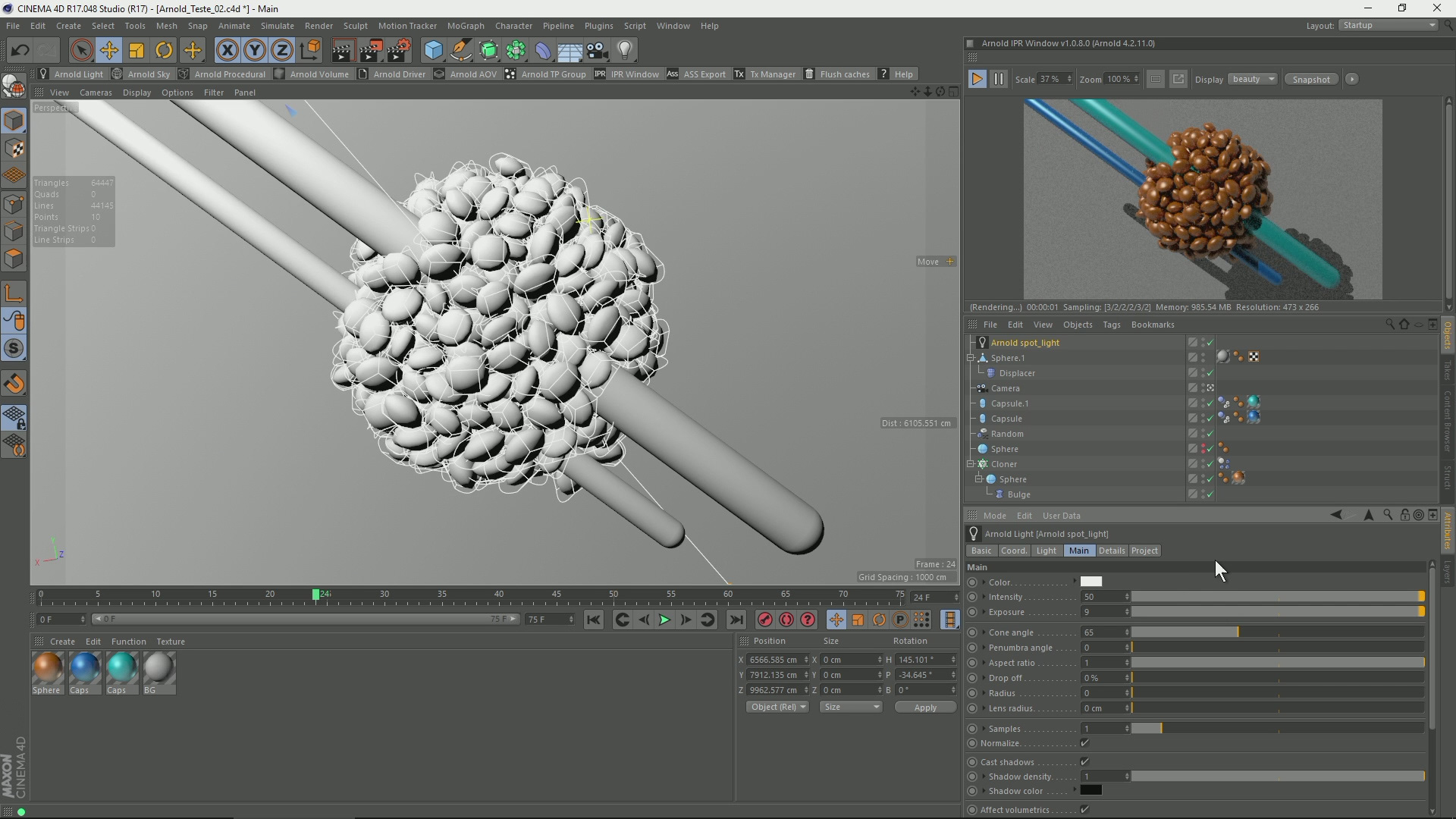Click the Snapshot button
This screenshot has width=1456, height=819.
[1311, 79]
